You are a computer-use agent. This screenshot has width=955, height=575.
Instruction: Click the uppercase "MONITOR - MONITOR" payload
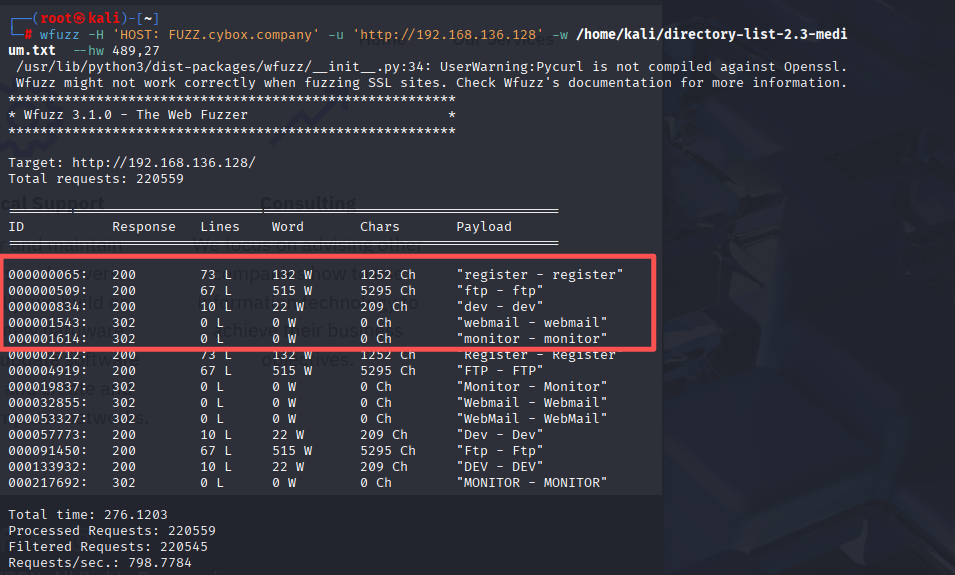pos(531,483)
